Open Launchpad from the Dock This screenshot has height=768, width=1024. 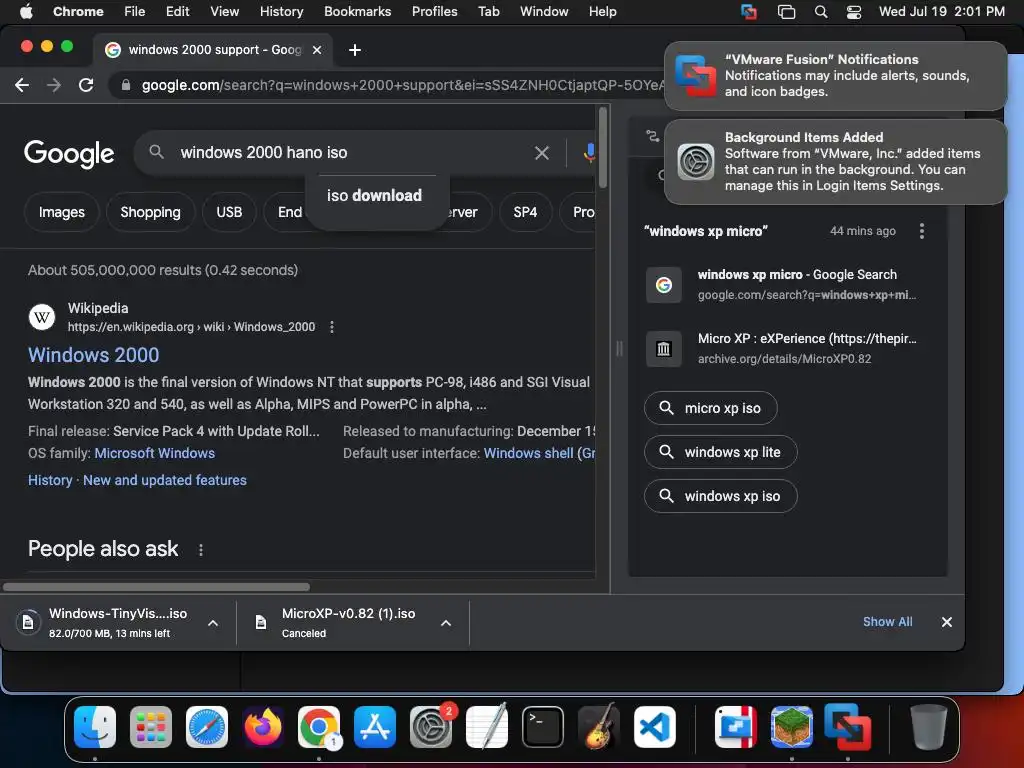[151, 726]
